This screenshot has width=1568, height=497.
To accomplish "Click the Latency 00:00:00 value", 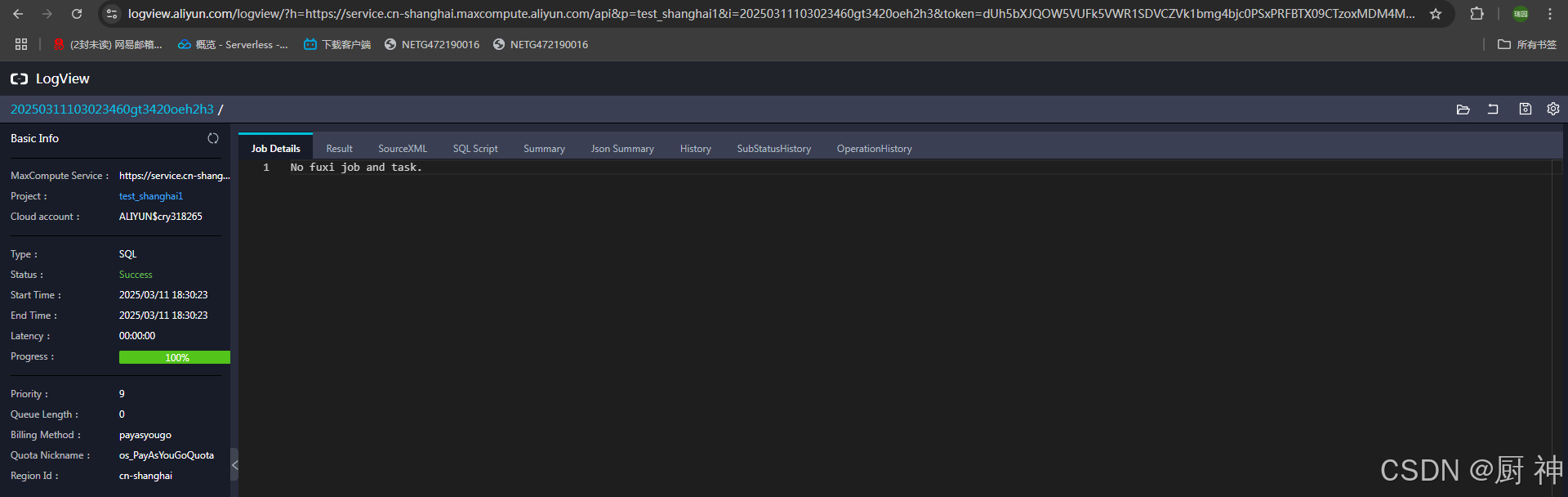I will click(137, 336).
